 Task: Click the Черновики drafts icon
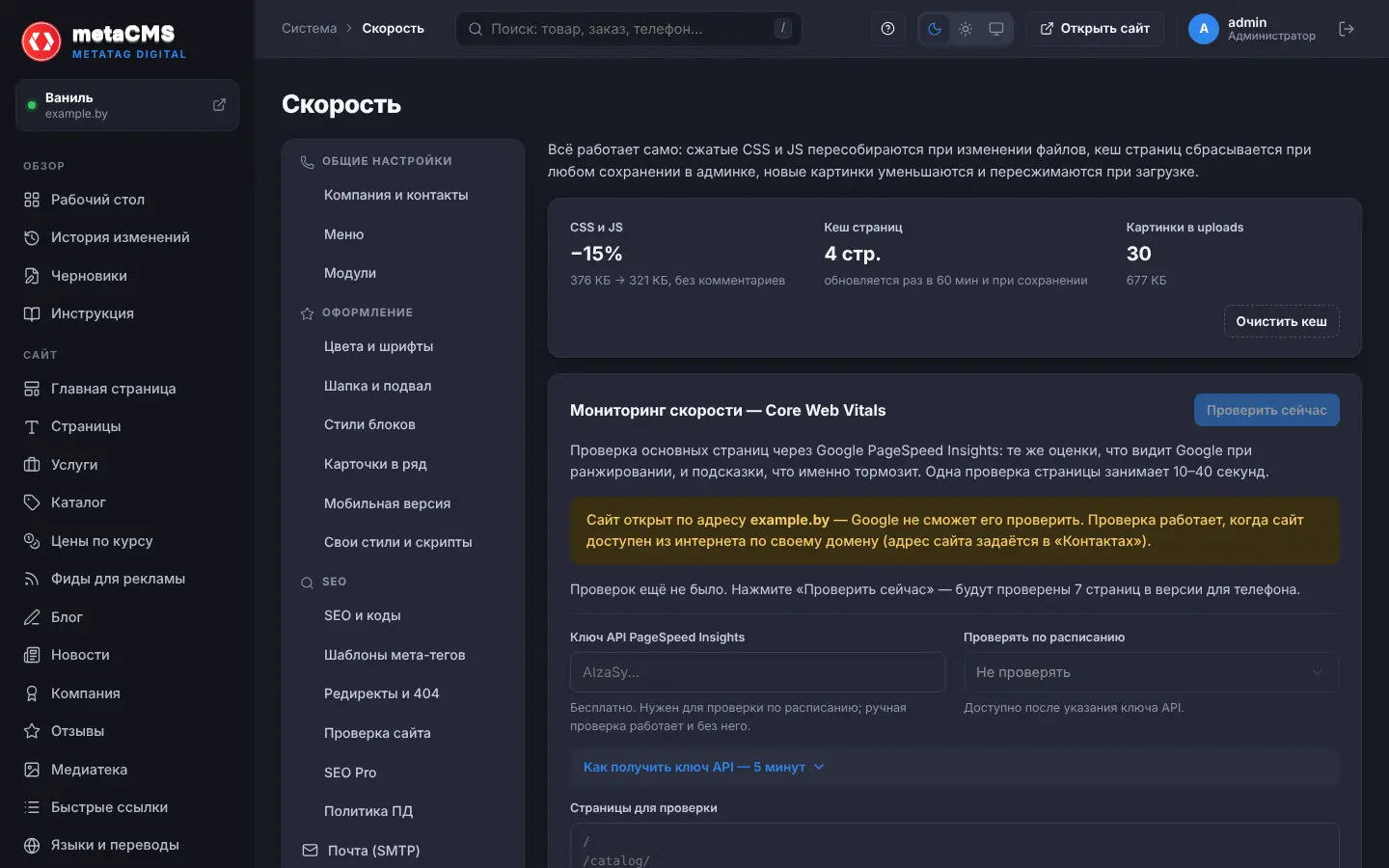tap(32, 276)
